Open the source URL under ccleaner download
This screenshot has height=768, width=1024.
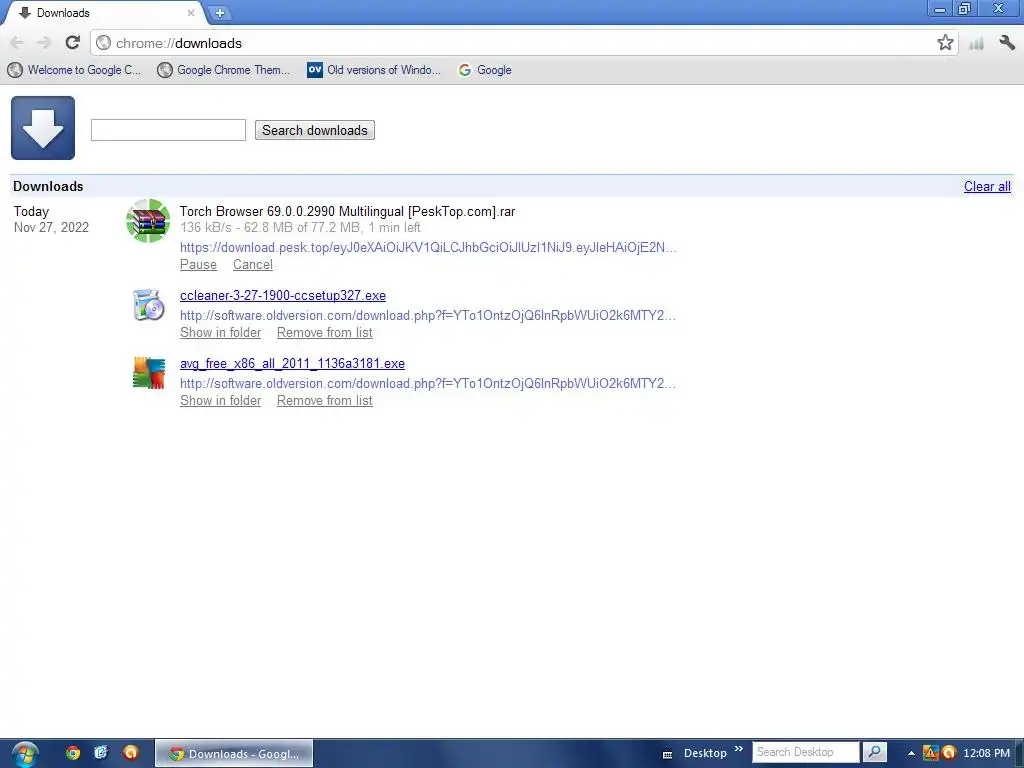click(x=428, y=315)
